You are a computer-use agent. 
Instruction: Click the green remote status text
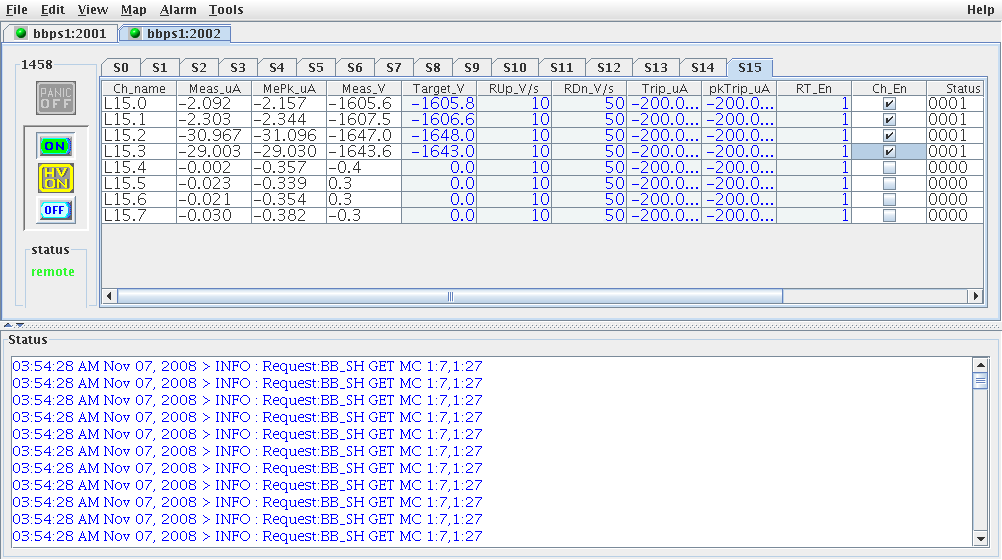pos(53,272)
